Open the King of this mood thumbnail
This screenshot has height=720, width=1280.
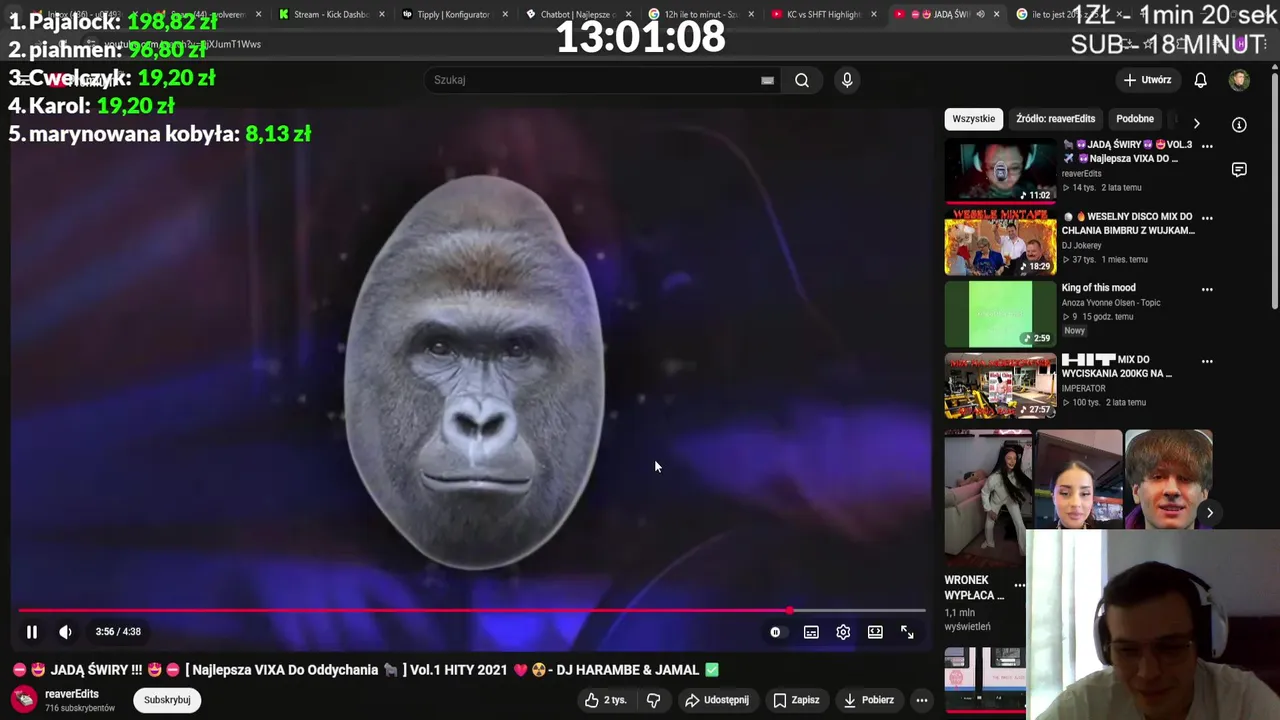point(1000,315)
